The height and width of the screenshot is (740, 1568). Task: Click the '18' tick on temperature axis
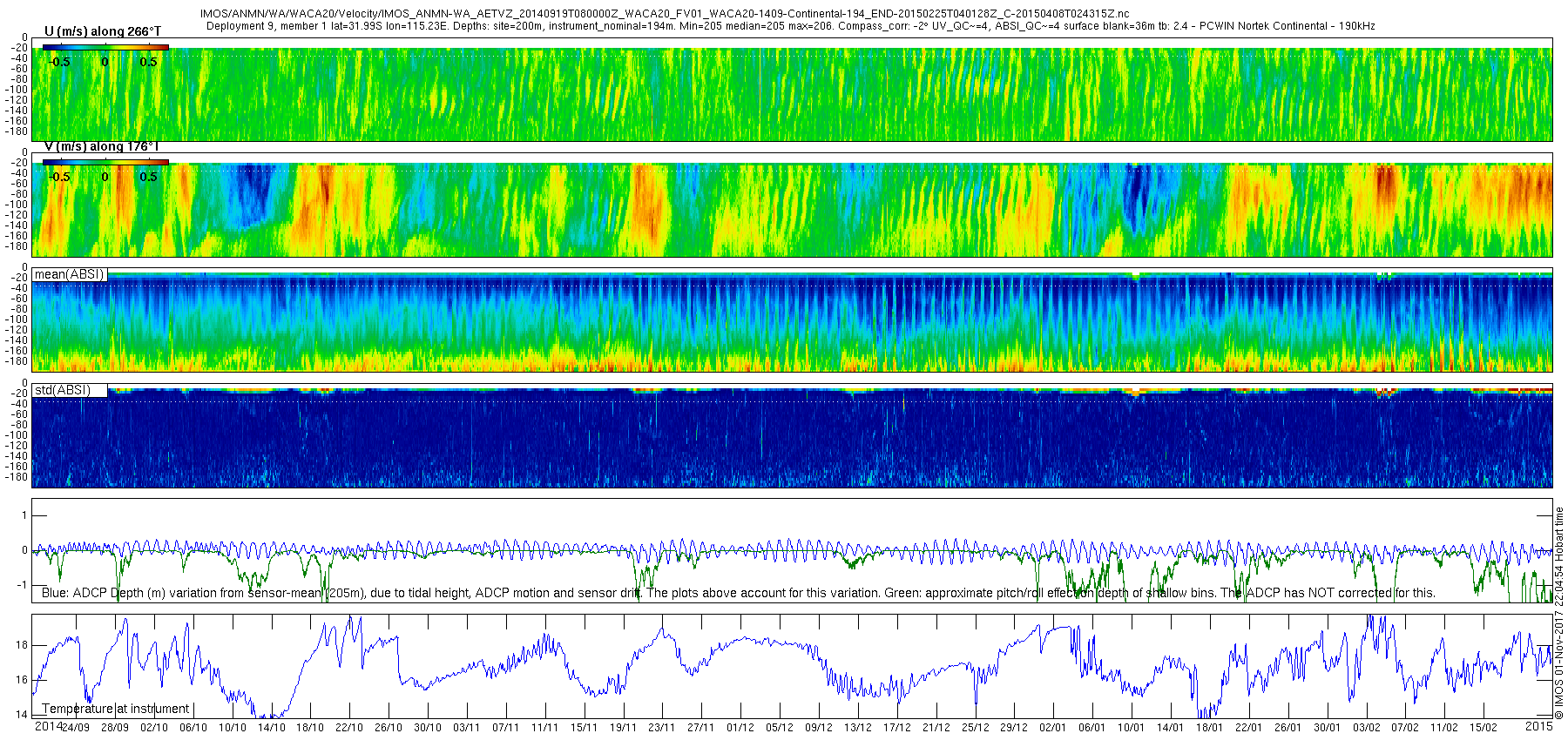click(x=22, y=645)
